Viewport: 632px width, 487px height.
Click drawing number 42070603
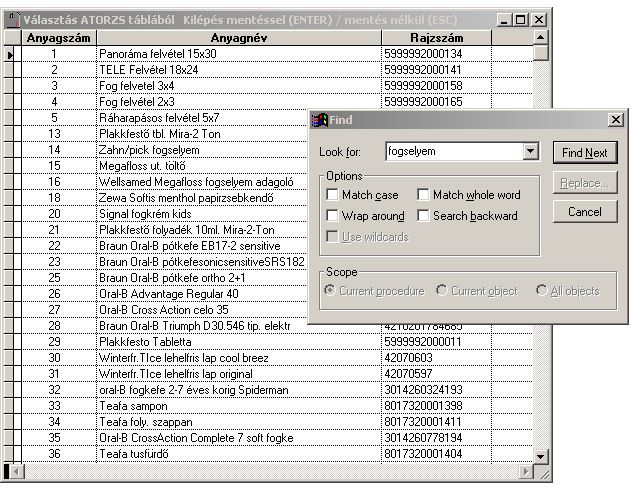(x=437, y=358)
